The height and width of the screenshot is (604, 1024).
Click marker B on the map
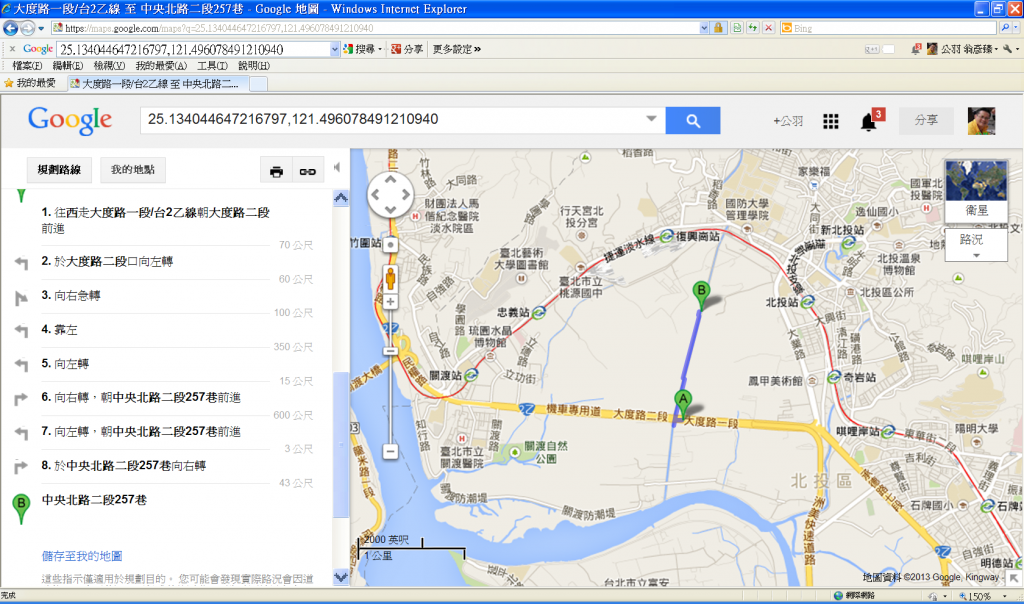[701, 294]
